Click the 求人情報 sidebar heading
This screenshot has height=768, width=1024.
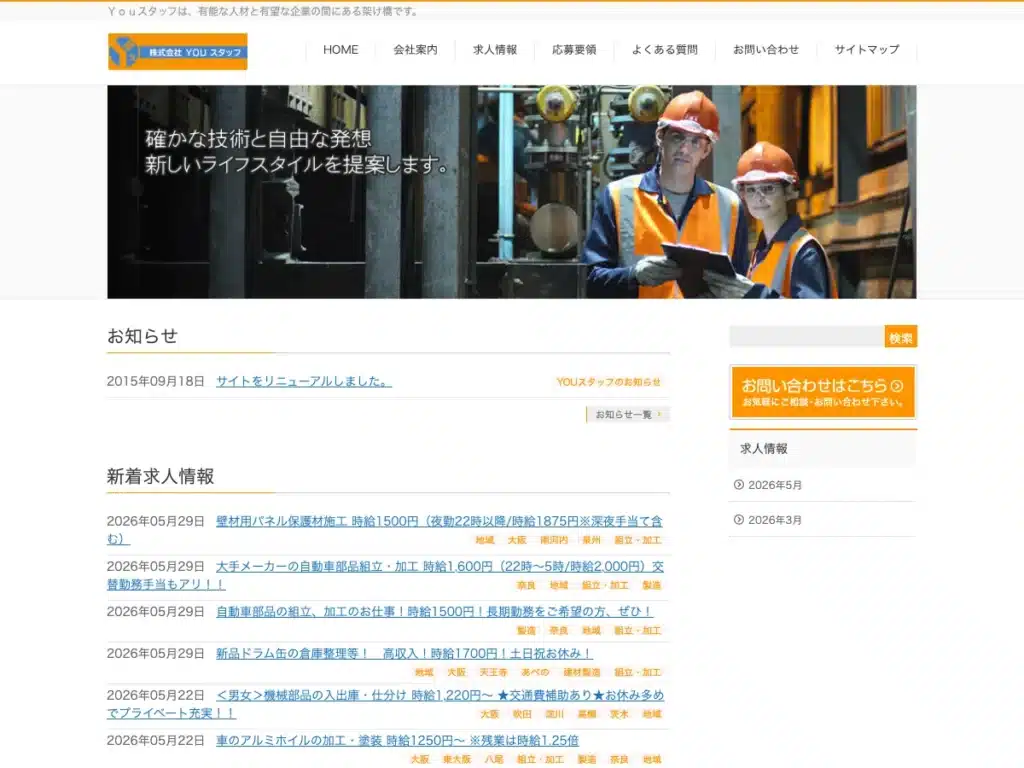pos(763,449)
